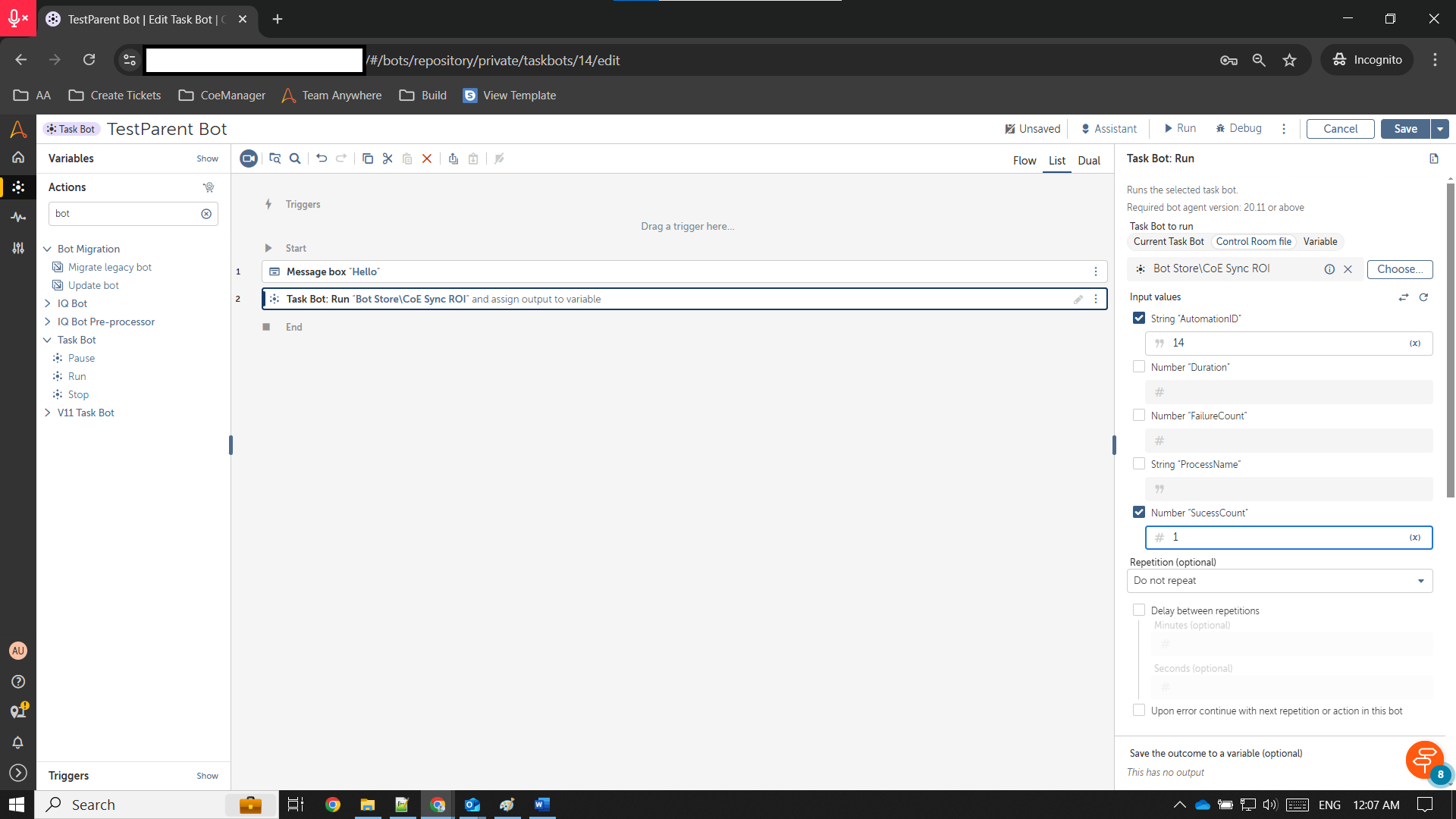Screen dimensions: 1456x819
Task: Open the Automation sidebar icon
Action: 18,187
